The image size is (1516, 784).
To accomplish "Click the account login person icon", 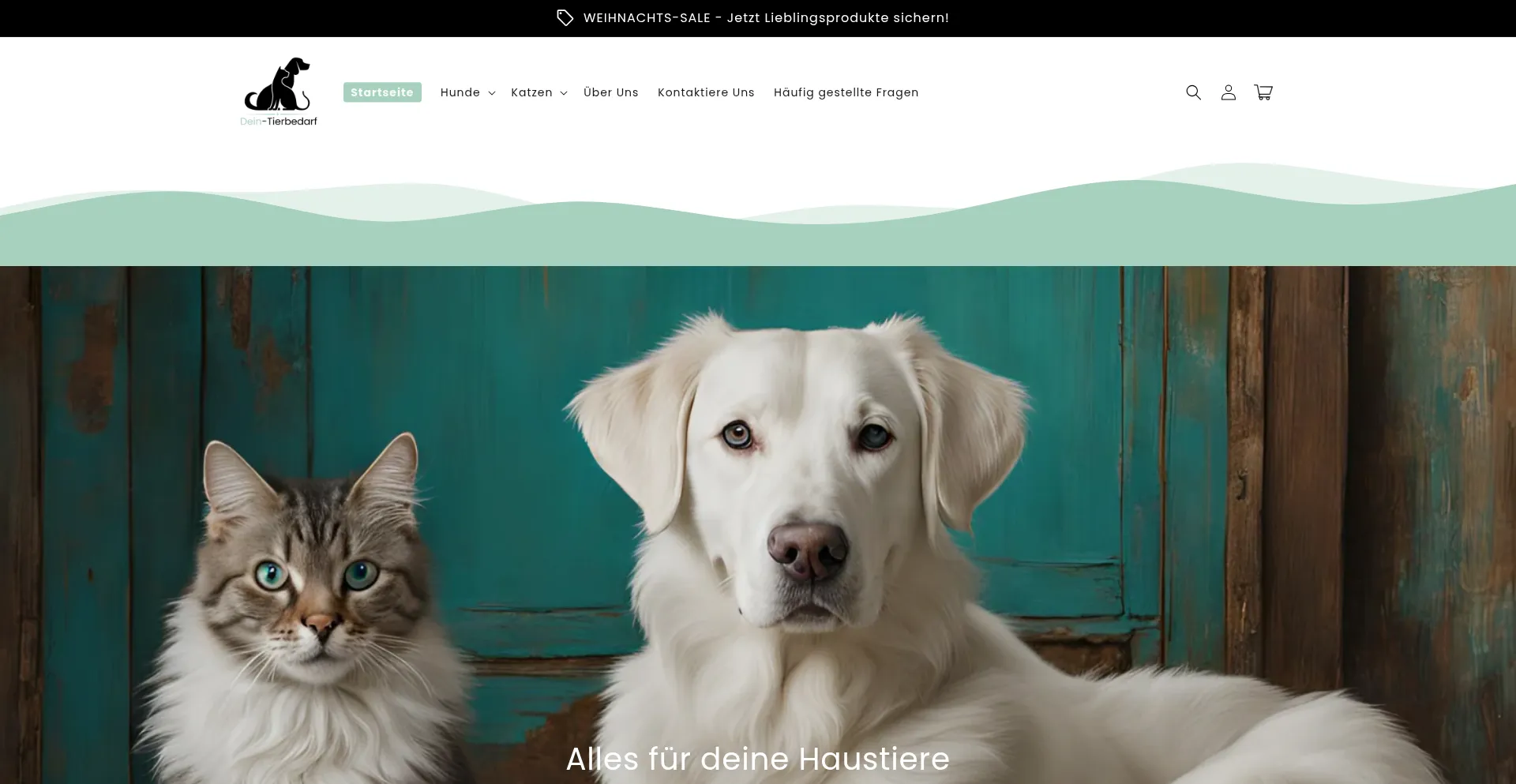I will [x=1228, y=92].
